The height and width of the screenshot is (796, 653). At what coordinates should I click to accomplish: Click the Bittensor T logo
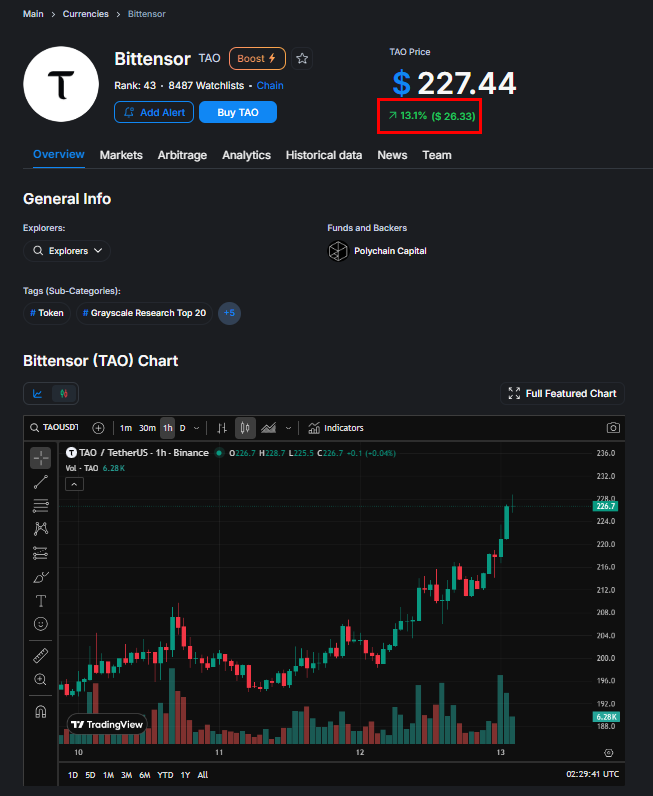tap(61, 84)
